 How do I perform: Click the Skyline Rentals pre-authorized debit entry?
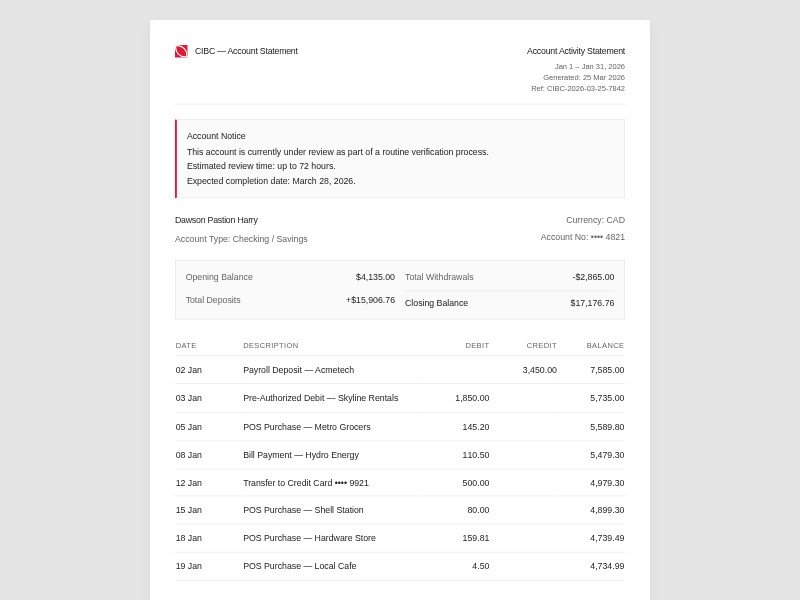click(x=320, y=398)
